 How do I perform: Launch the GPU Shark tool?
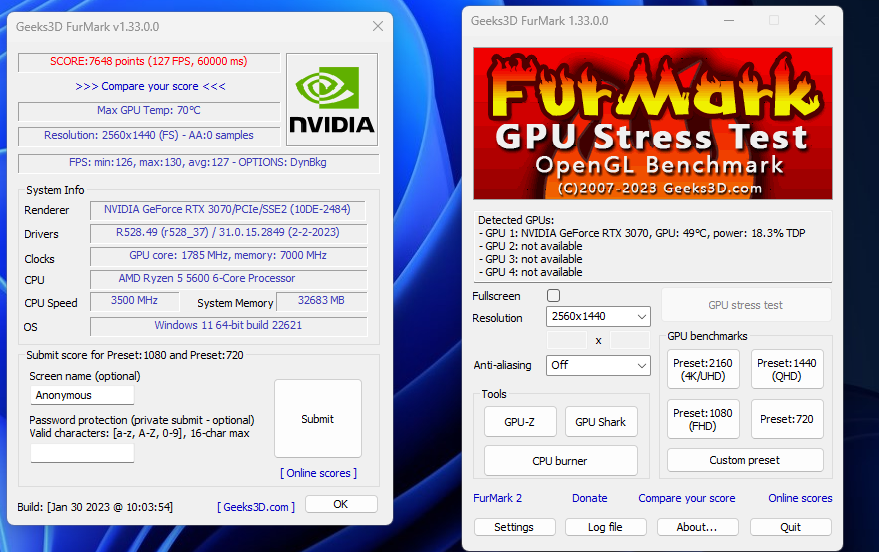tap(601, 422)
